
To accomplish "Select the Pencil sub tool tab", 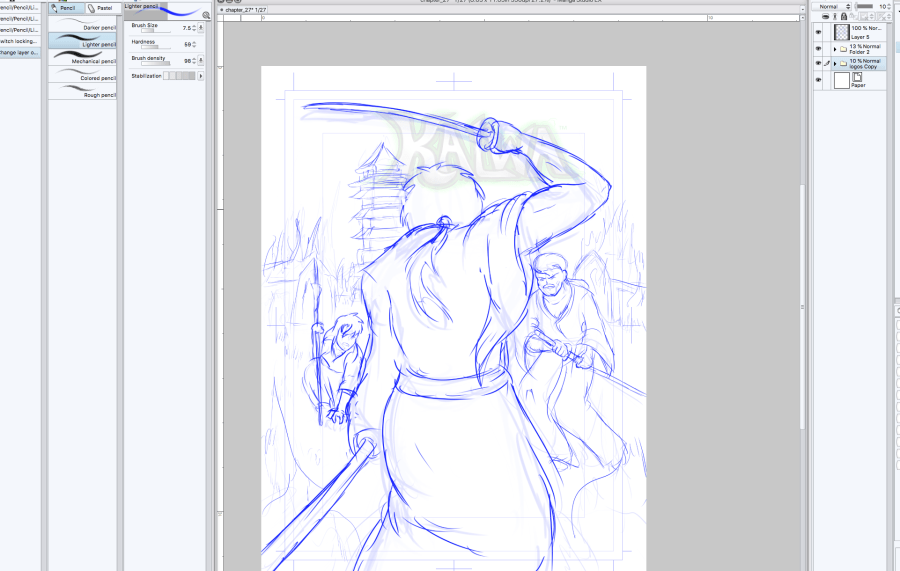I will (x=65, y=7).
